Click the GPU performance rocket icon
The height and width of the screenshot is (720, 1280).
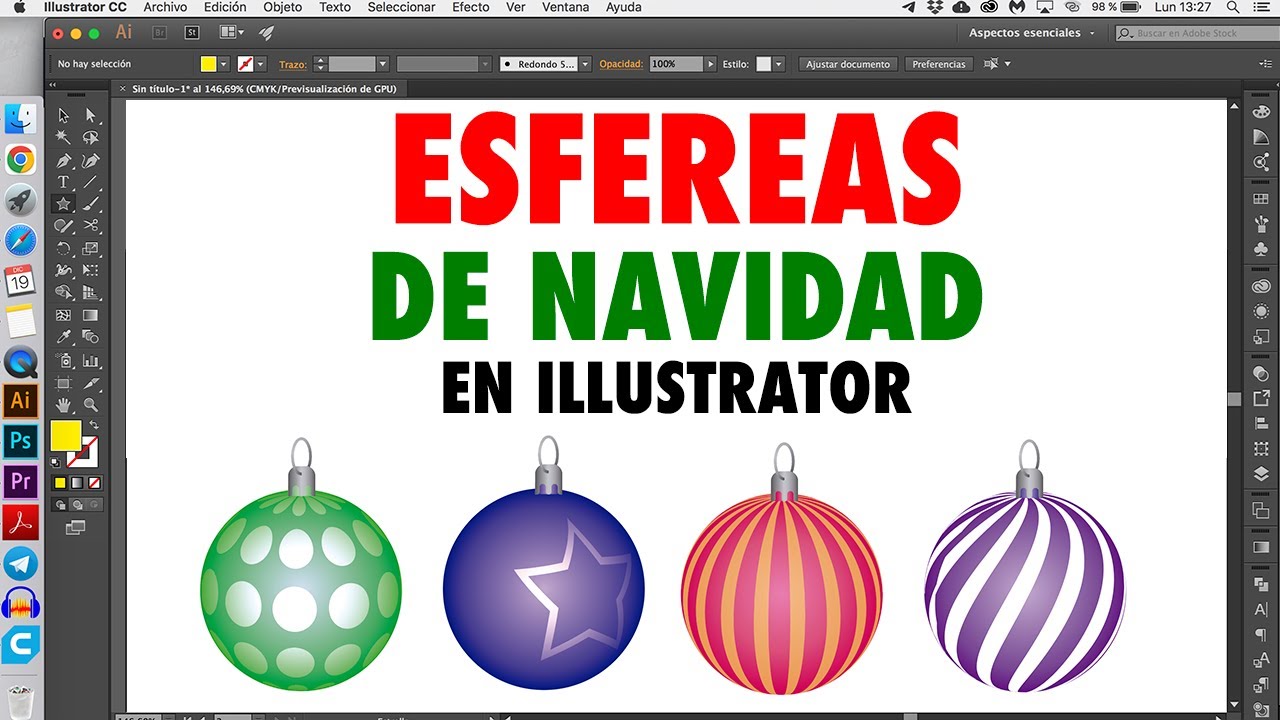click(x=267, y=32)
